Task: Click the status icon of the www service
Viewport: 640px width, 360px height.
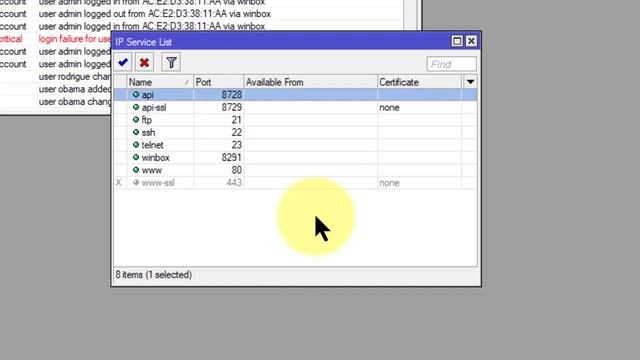Action: click(x=136, y=170)
